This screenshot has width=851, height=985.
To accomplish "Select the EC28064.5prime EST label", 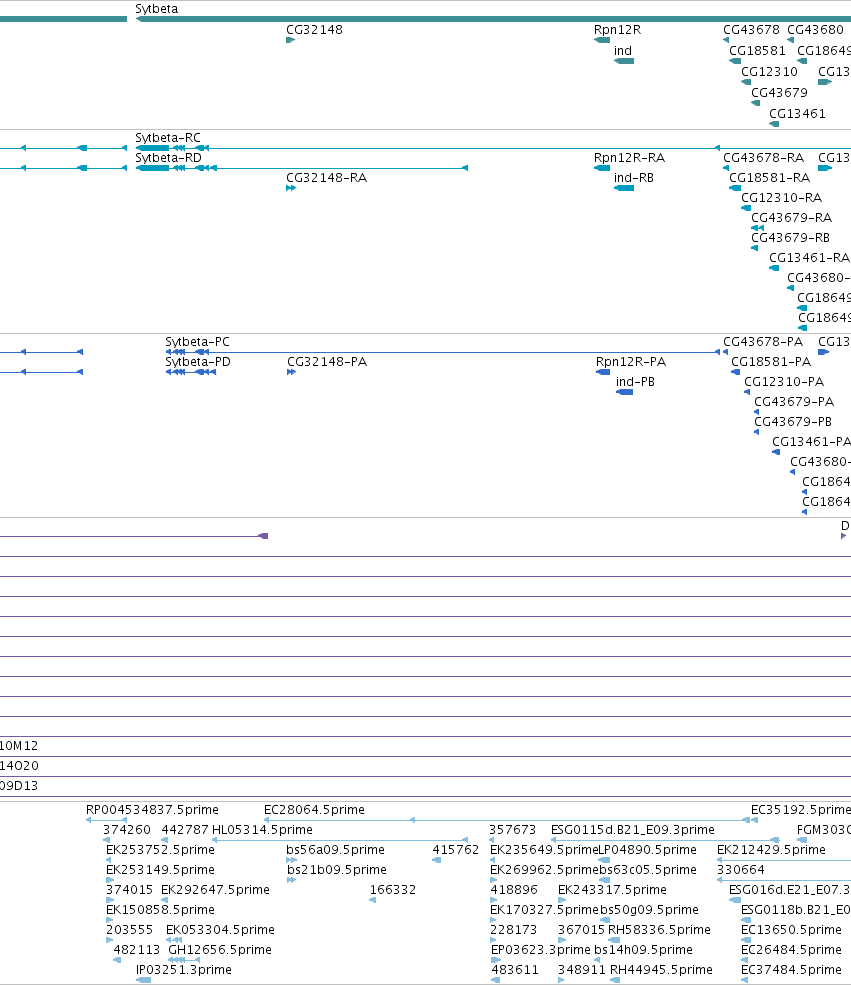I will (x=314, y=810).
